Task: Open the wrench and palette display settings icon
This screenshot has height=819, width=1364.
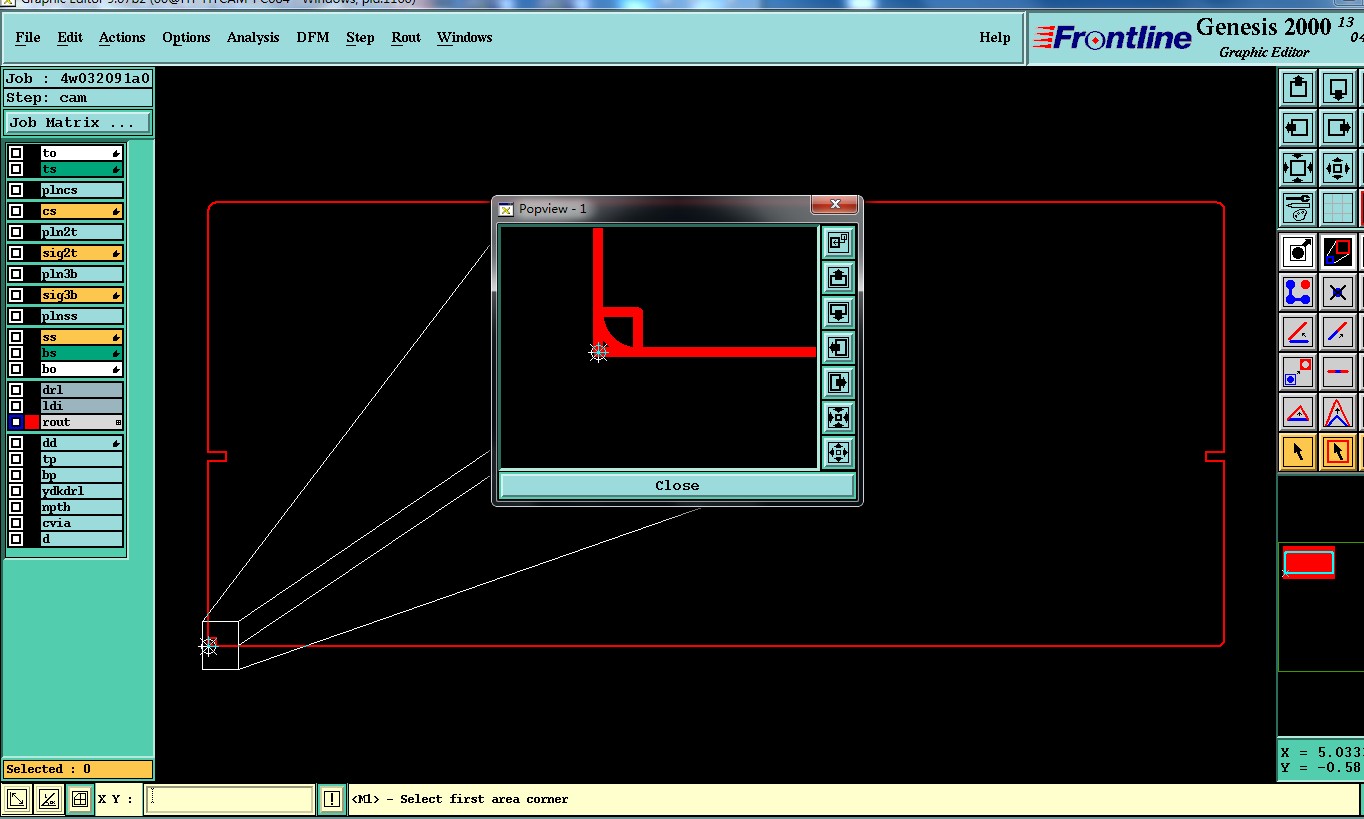Action: point(1298,208)
